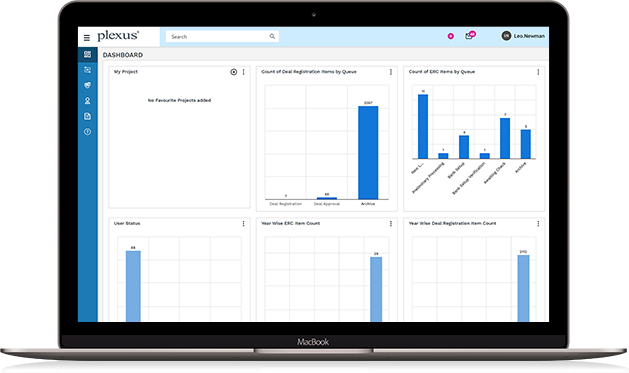This screenshot has width=629, height=373.
Task: Open the inbox icon with pink badge
Action: pos(469,36)
